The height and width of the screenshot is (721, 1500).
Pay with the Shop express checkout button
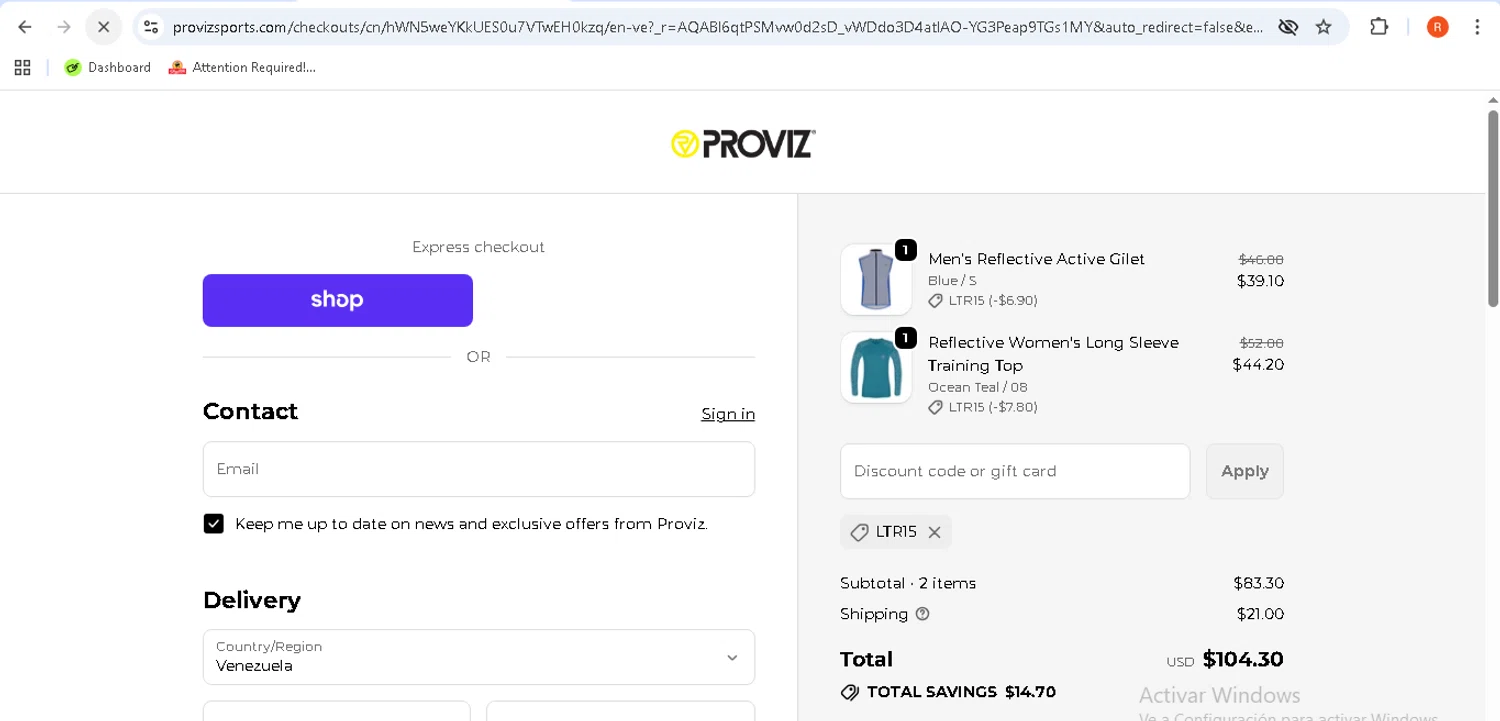pyautogui.click(x=338, y=300)
